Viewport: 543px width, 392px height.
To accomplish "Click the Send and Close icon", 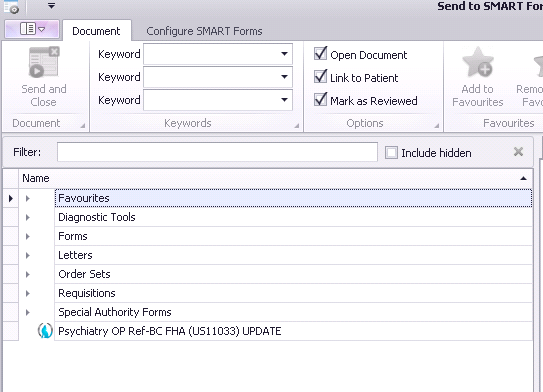I will pos(44,62).
